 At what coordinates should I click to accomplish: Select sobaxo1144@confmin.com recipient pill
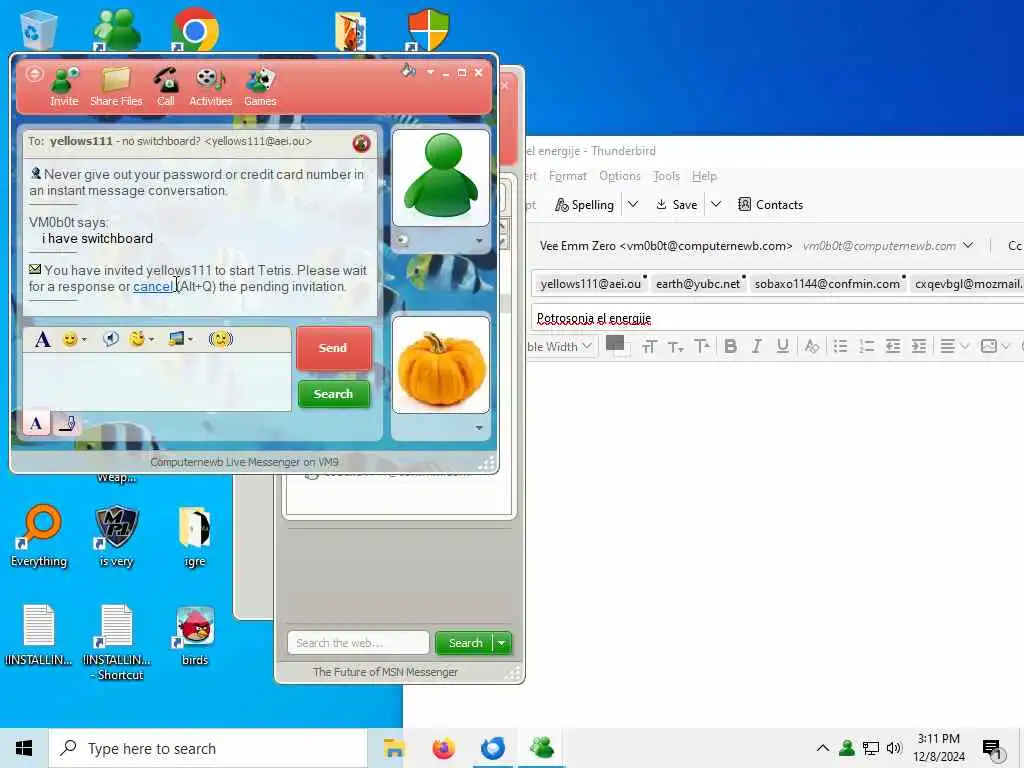(829, 284)
